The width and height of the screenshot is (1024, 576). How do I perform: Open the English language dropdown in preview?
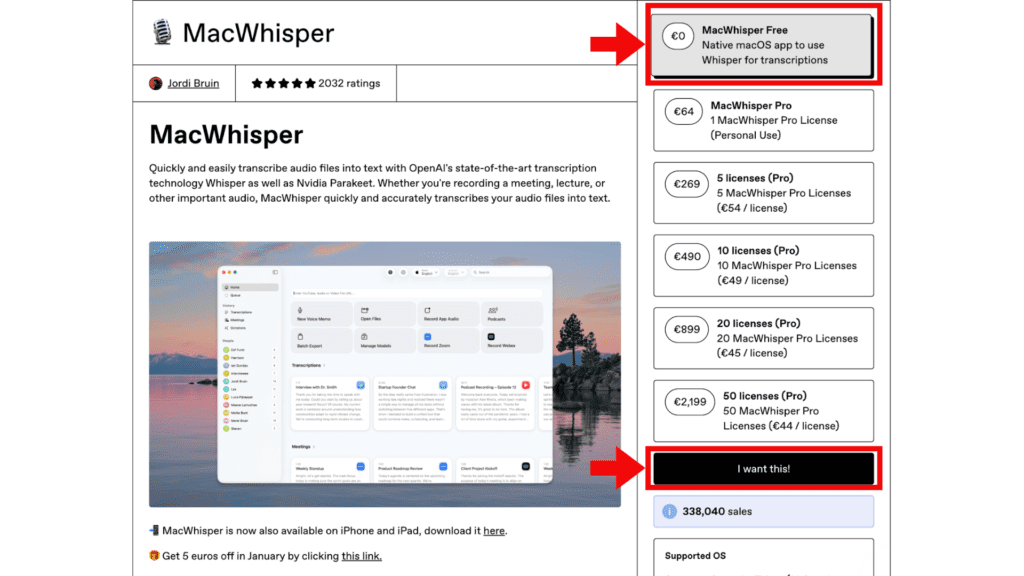[x=428, y=272]
